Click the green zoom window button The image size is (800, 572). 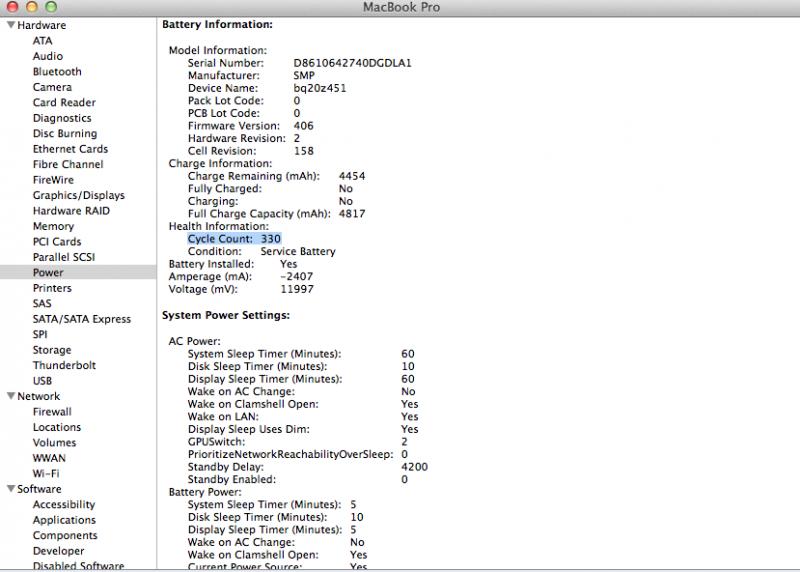tap(51, 6)
